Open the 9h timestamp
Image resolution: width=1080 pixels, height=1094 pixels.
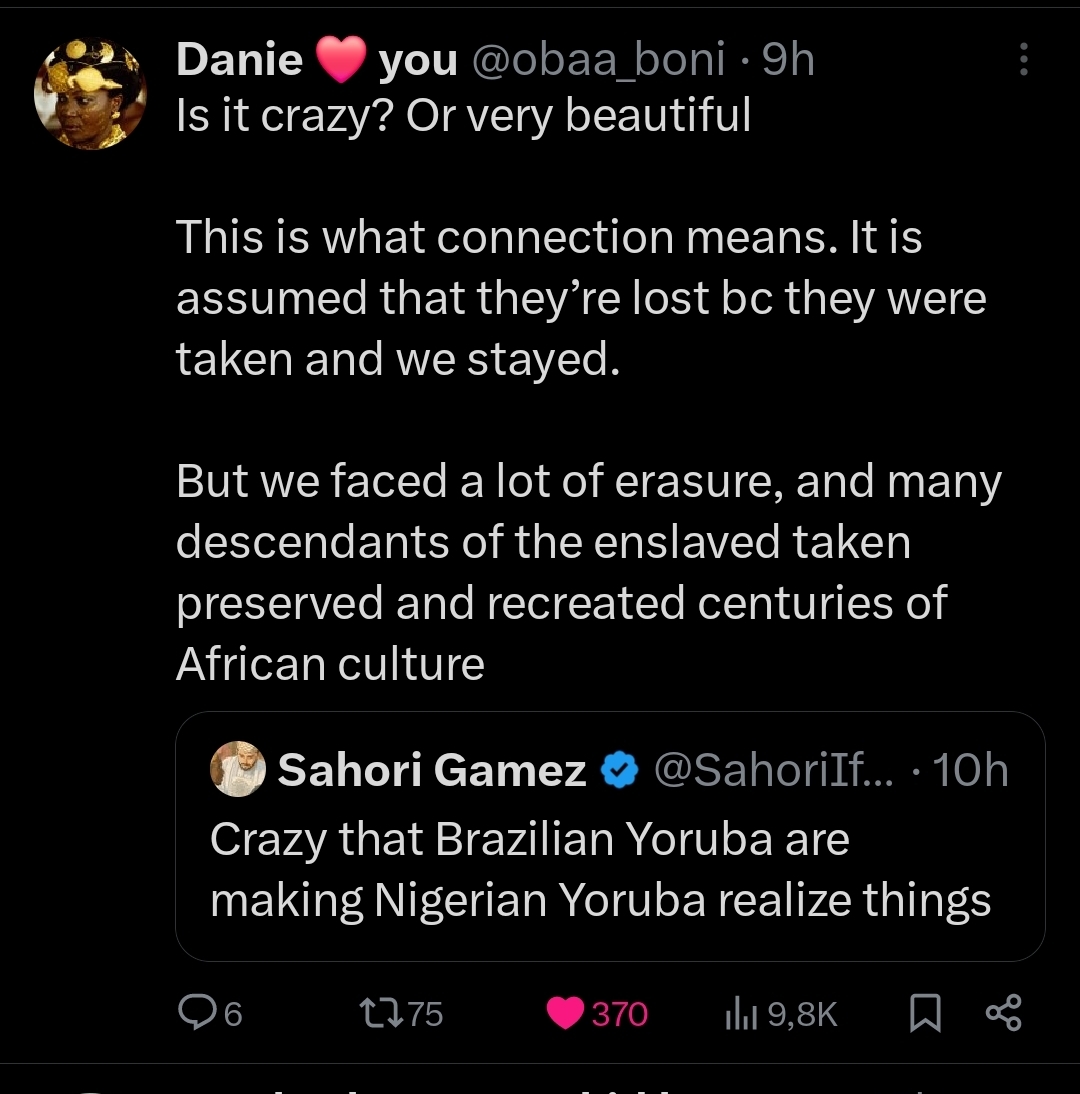[x=788, y=61]
